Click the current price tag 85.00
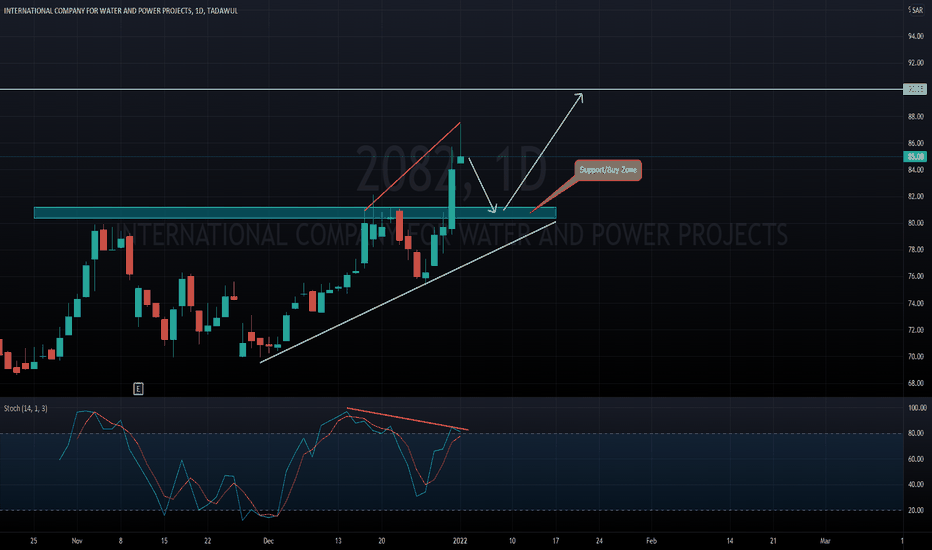The image size is (932, 550). pyautogui.click(x=915, y=157)
